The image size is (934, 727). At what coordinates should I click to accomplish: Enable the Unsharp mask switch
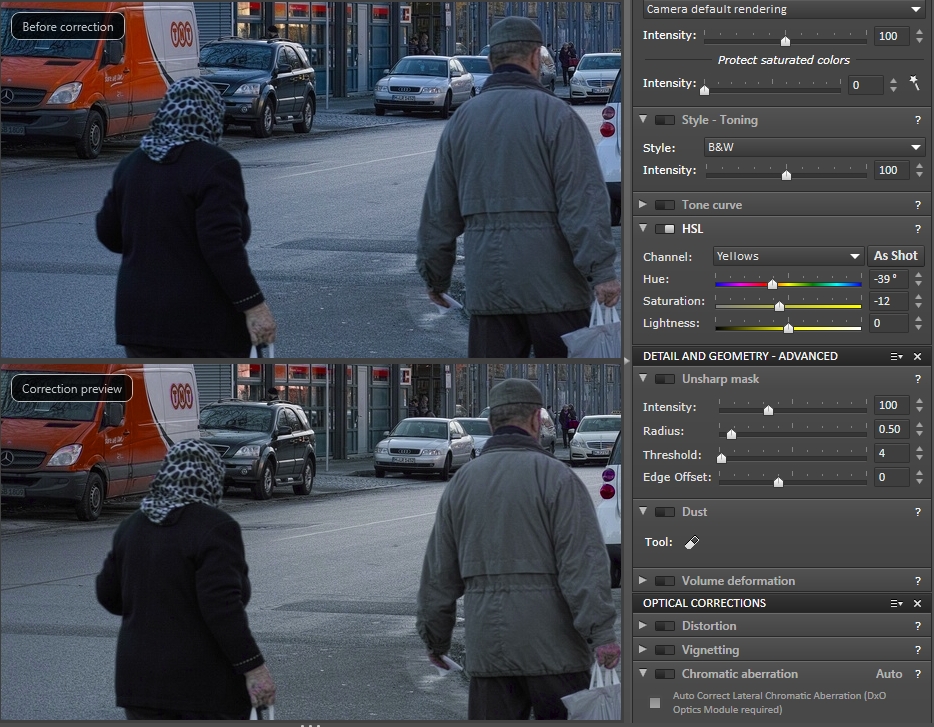(664, 379)
